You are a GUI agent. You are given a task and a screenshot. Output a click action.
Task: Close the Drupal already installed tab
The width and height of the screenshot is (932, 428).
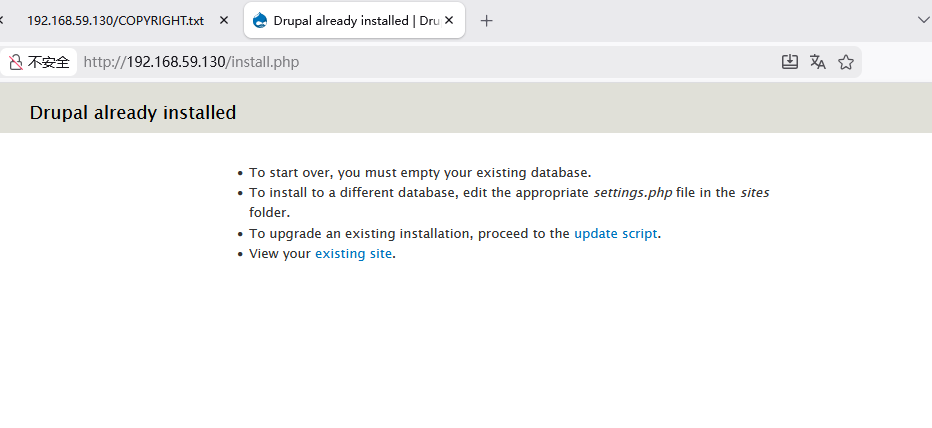[x=449, y=20]
